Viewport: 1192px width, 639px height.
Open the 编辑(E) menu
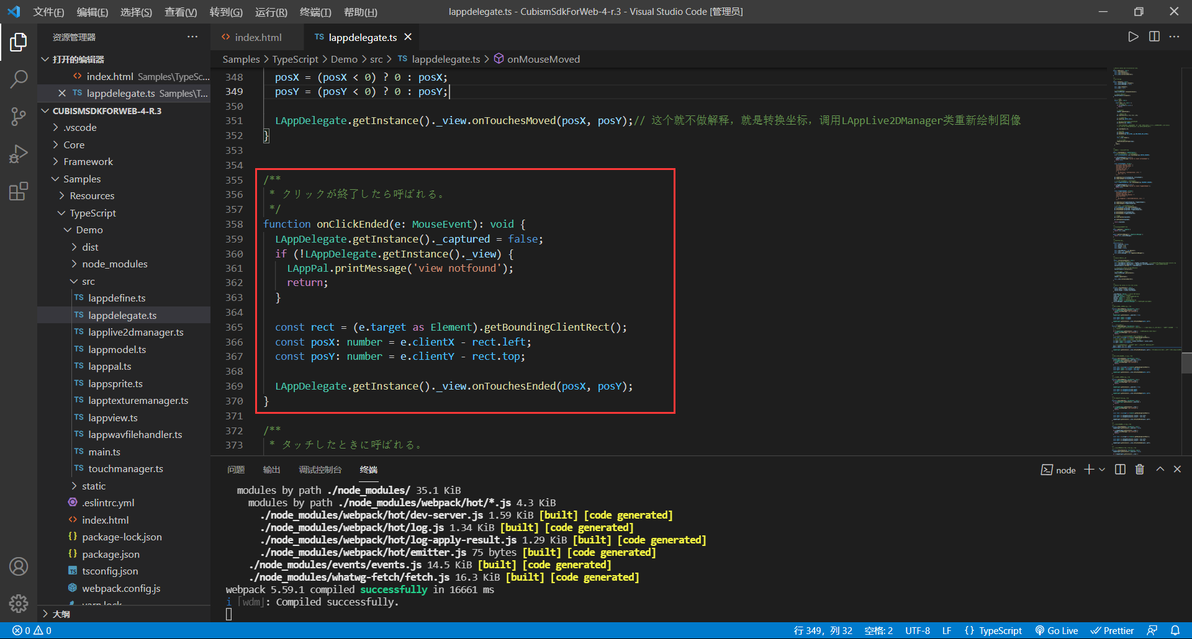pyautogui.click(x=92, y=12)
